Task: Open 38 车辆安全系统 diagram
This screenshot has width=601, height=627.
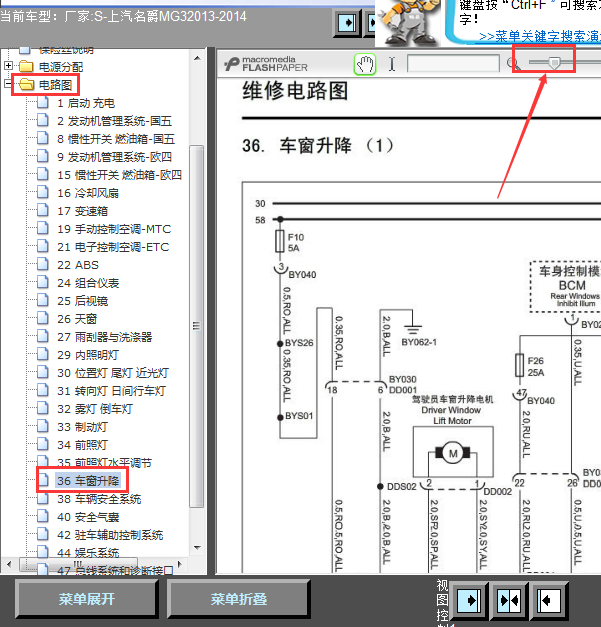Action: pyautogui.click(x=99, y=499)
